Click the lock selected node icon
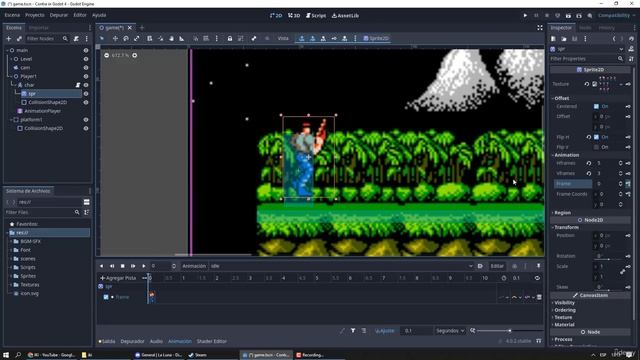The width and height of the screenshot is (640, 360). [230, 38]
